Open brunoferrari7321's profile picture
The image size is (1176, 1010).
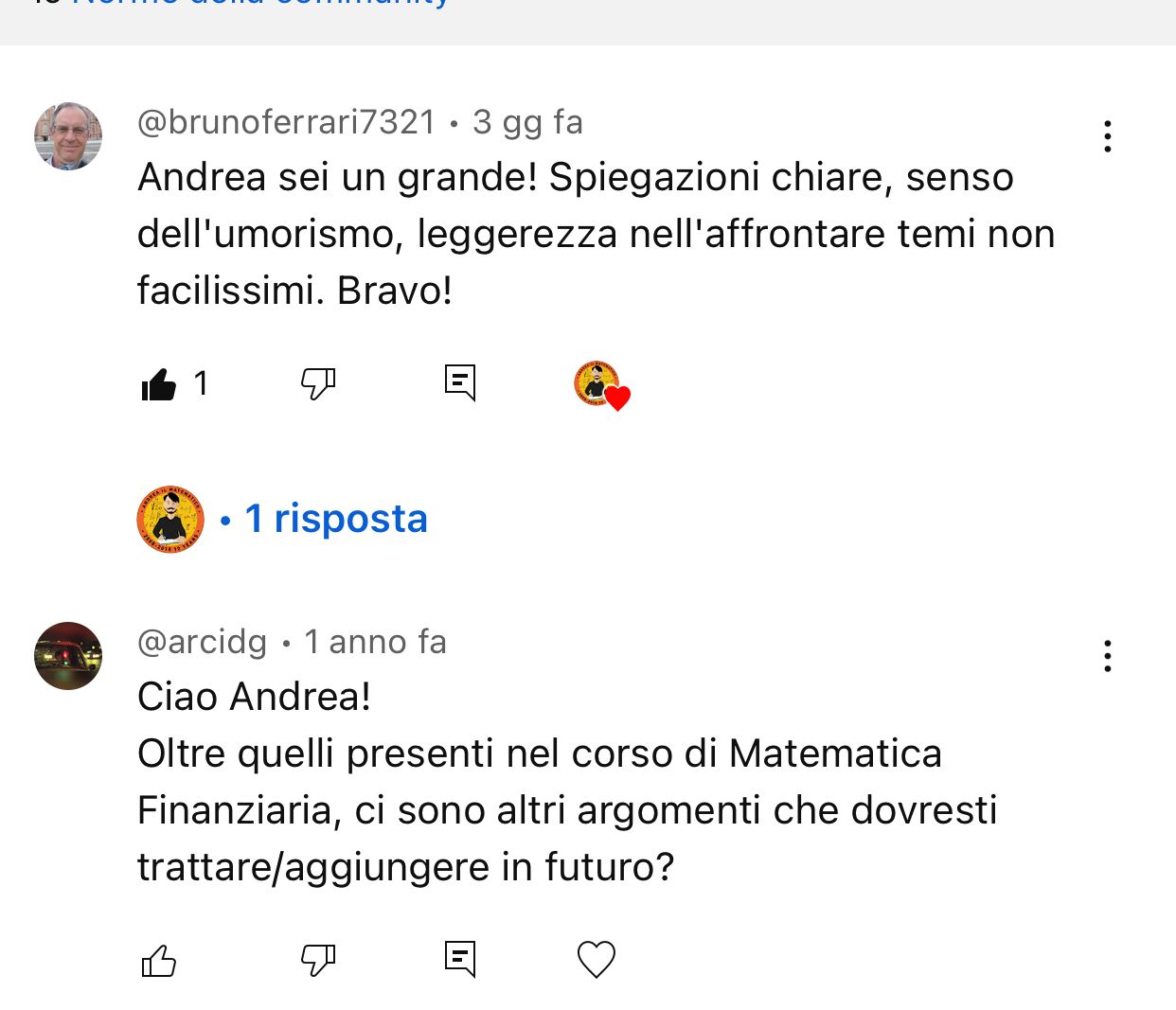click(68, 136)
